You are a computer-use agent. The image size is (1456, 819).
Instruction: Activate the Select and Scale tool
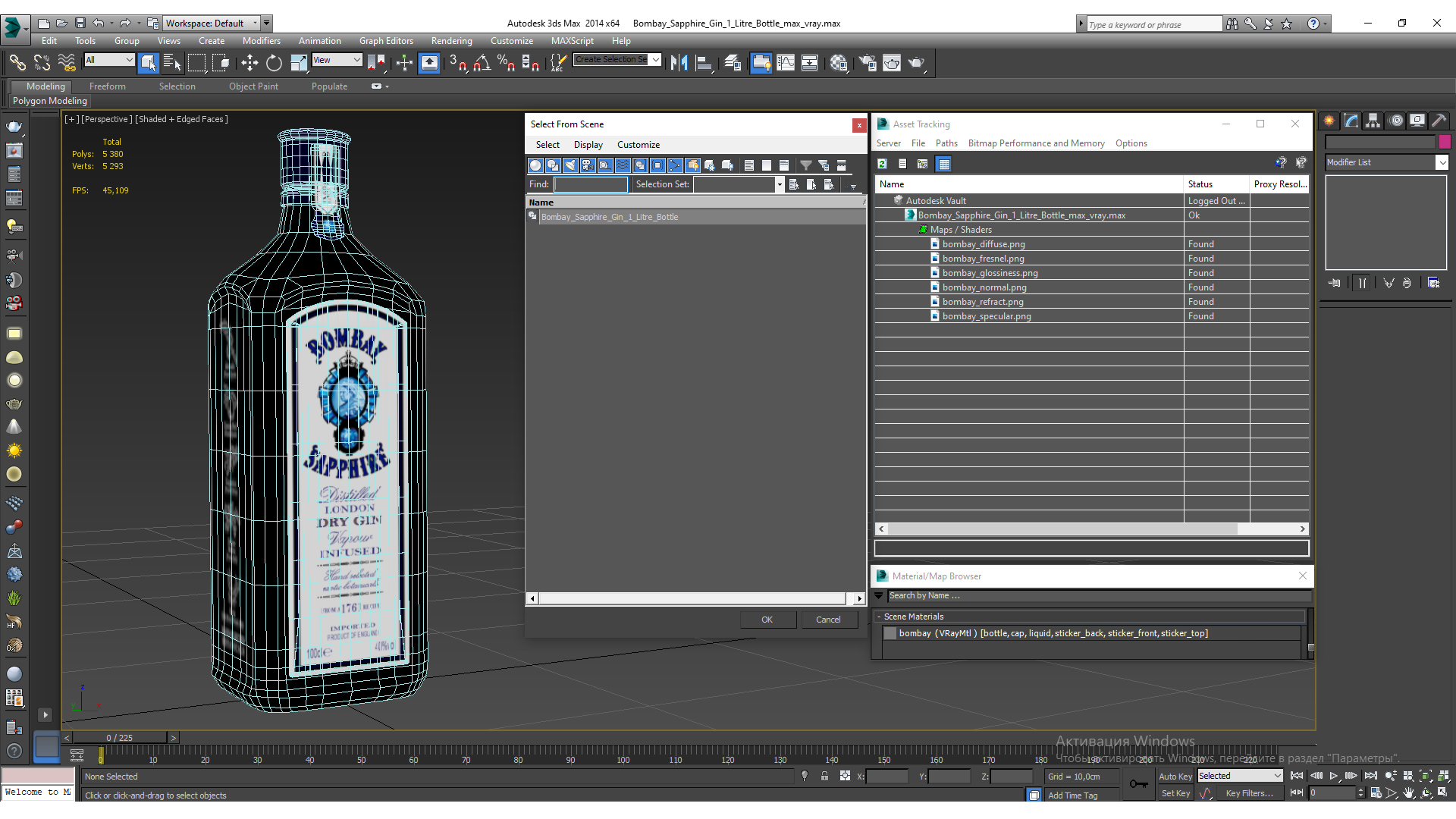click(x=298, y=63)
